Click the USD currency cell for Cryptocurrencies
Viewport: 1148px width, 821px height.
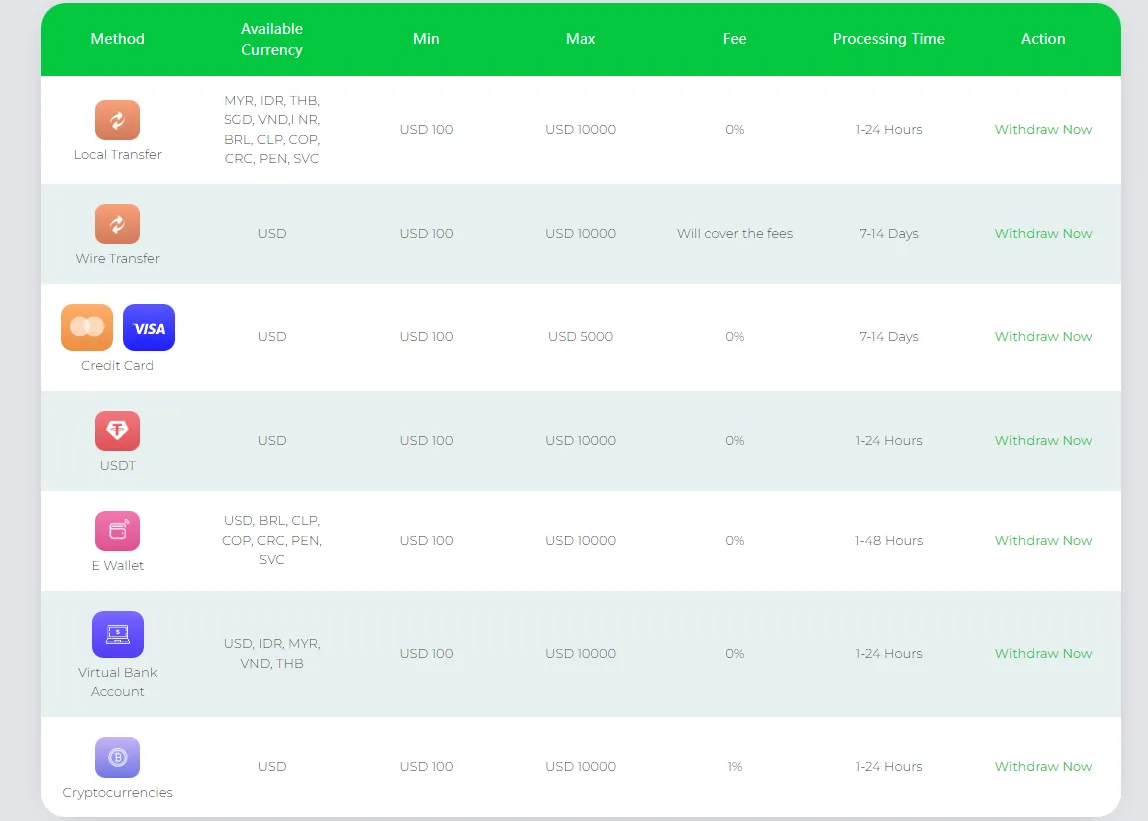pos(272,767)
